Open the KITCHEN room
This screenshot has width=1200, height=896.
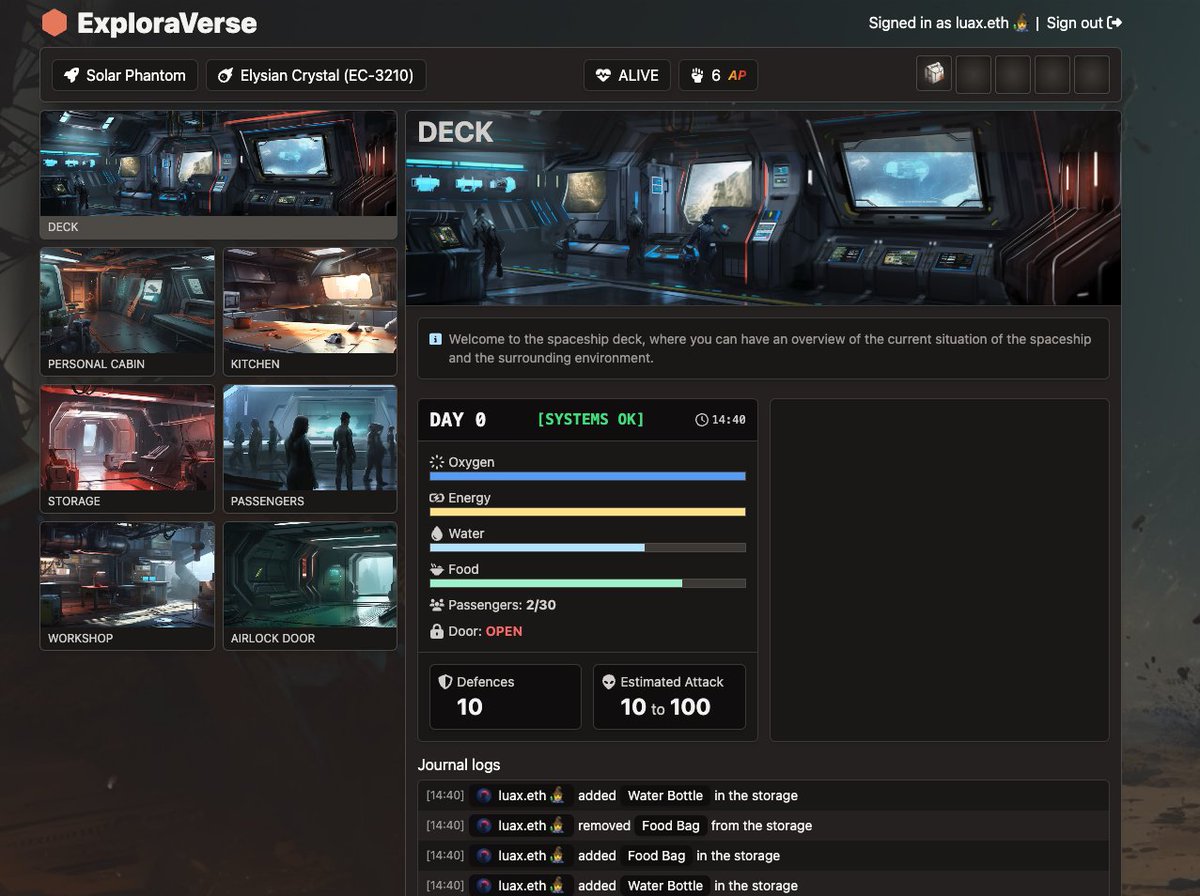pyautogui.click(x=310, y=312)
